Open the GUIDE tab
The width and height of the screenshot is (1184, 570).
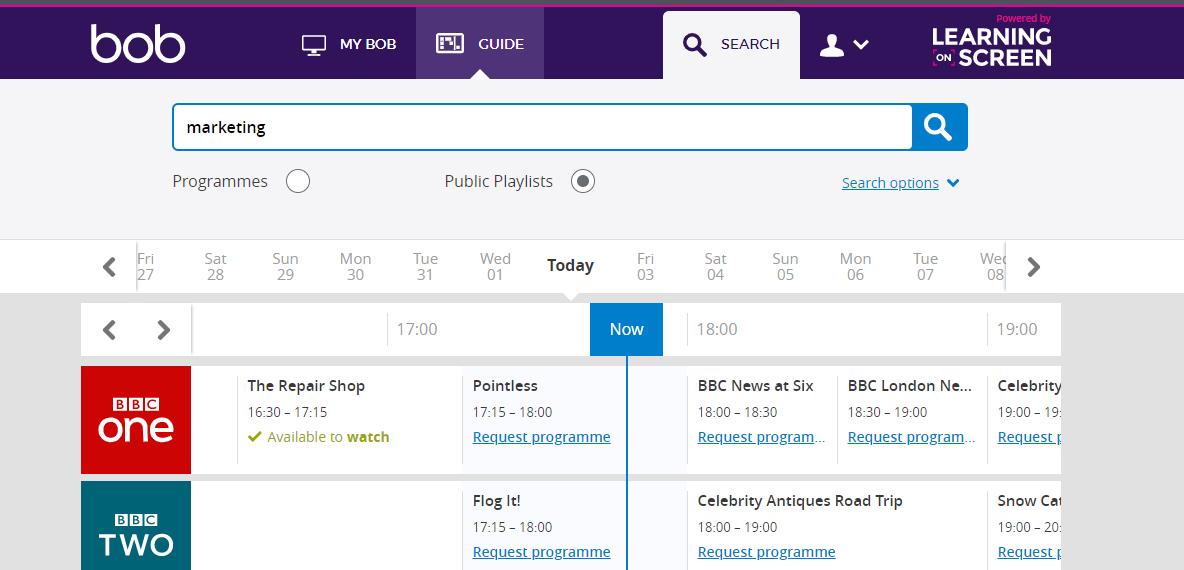click(x=479, y=44)
